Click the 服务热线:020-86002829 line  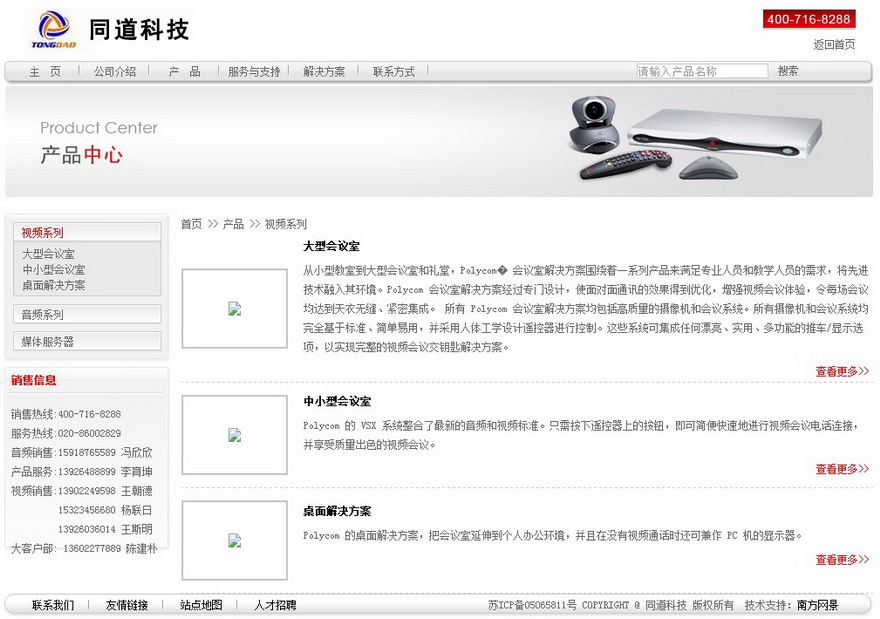(x=66, y=434)
